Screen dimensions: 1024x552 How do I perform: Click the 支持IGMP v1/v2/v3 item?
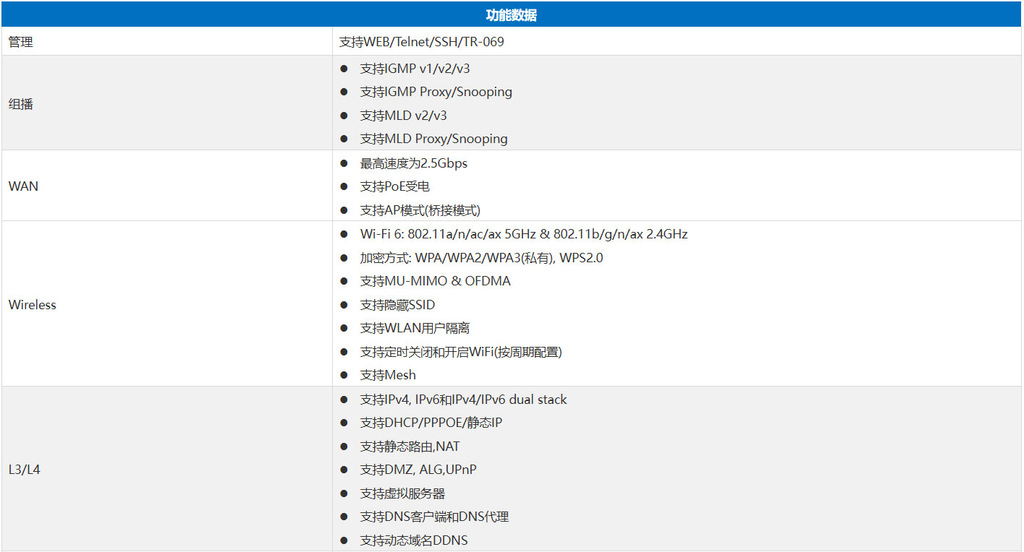coord(415,69)
